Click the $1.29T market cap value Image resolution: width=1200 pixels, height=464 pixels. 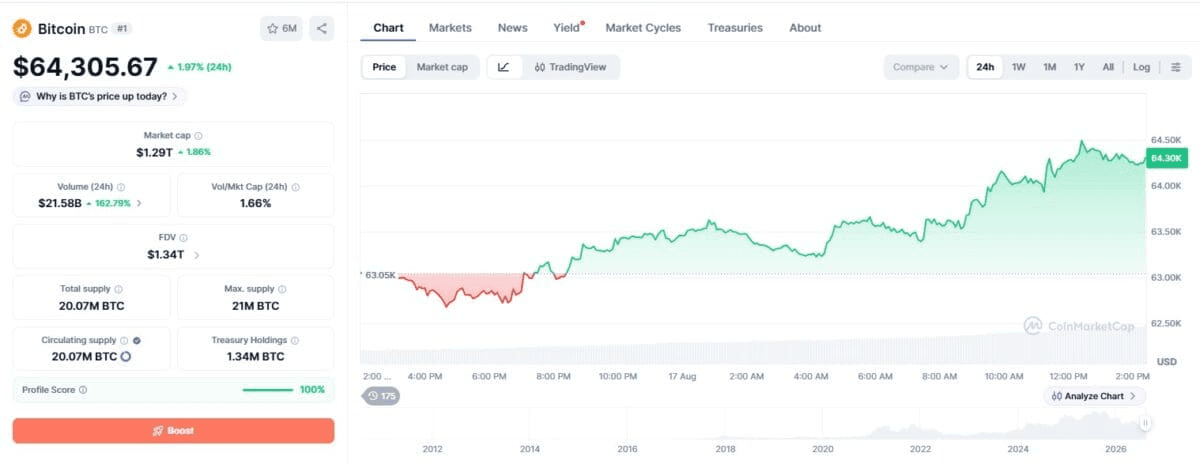pyautogui.click(x=155, y=152)
